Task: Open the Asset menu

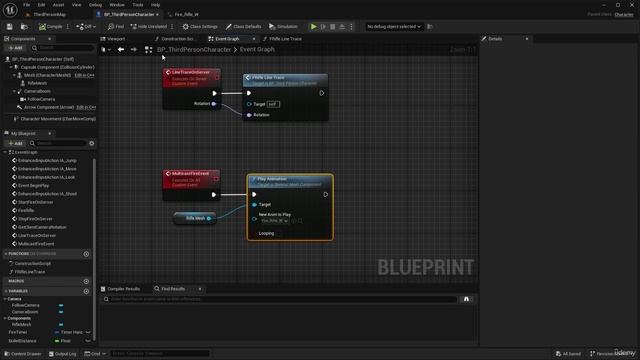Action: pyautogui.click(x=58, y=5)
